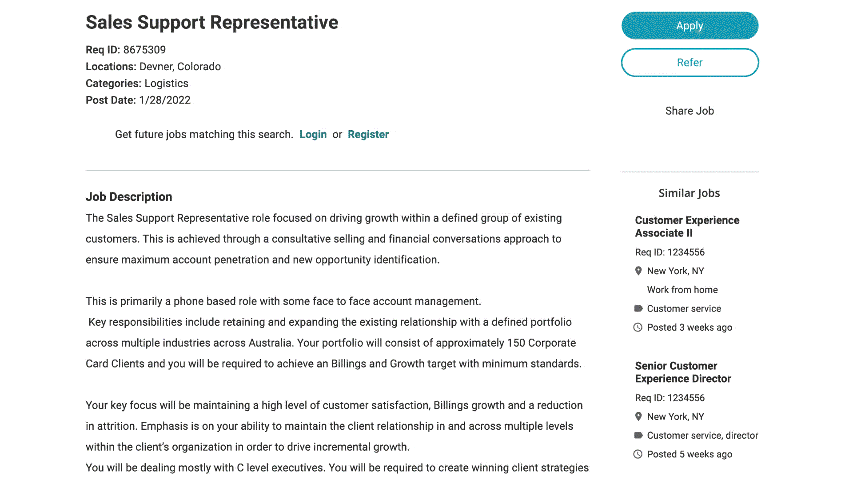Click the Logistics category value

(166, 83)
